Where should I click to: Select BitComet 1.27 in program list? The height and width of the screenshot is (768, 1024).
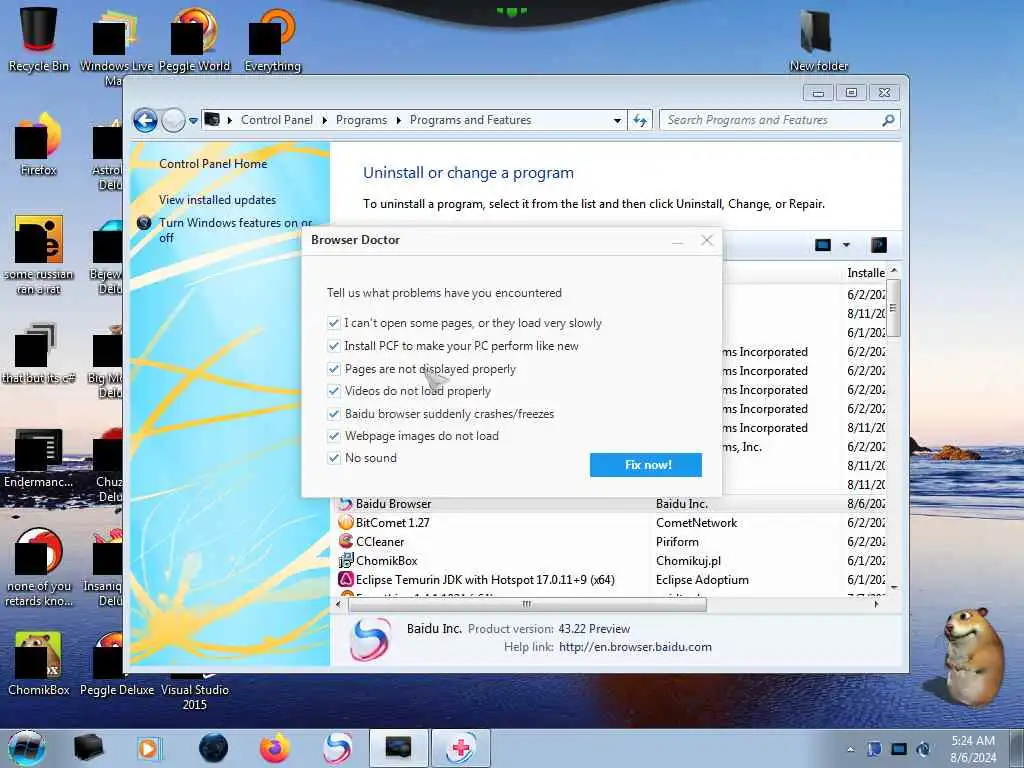click(611, 522)
